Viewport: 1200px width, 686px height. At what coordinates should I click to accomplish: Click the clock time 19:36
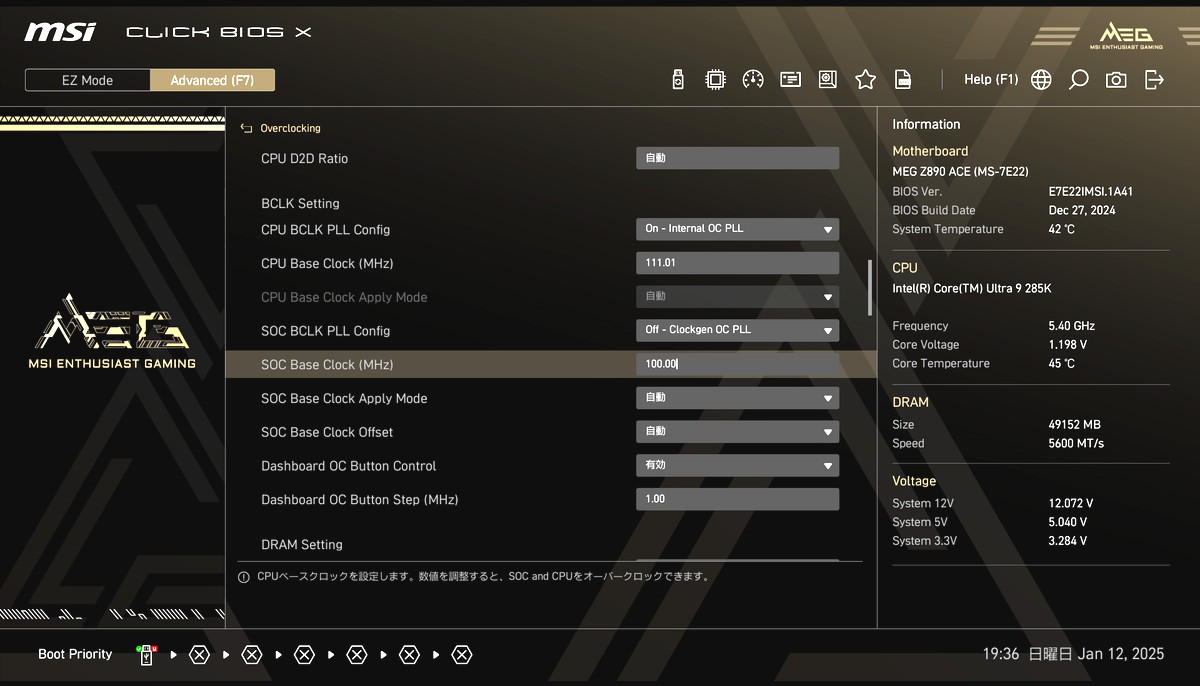tap(1000, 654)
